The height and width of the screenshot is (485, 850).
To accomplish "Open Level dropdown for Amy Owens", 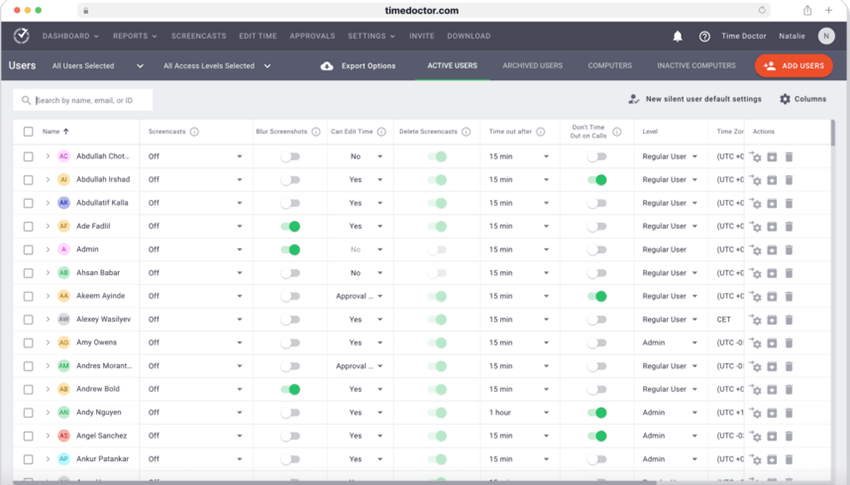I will coord(669,343).
